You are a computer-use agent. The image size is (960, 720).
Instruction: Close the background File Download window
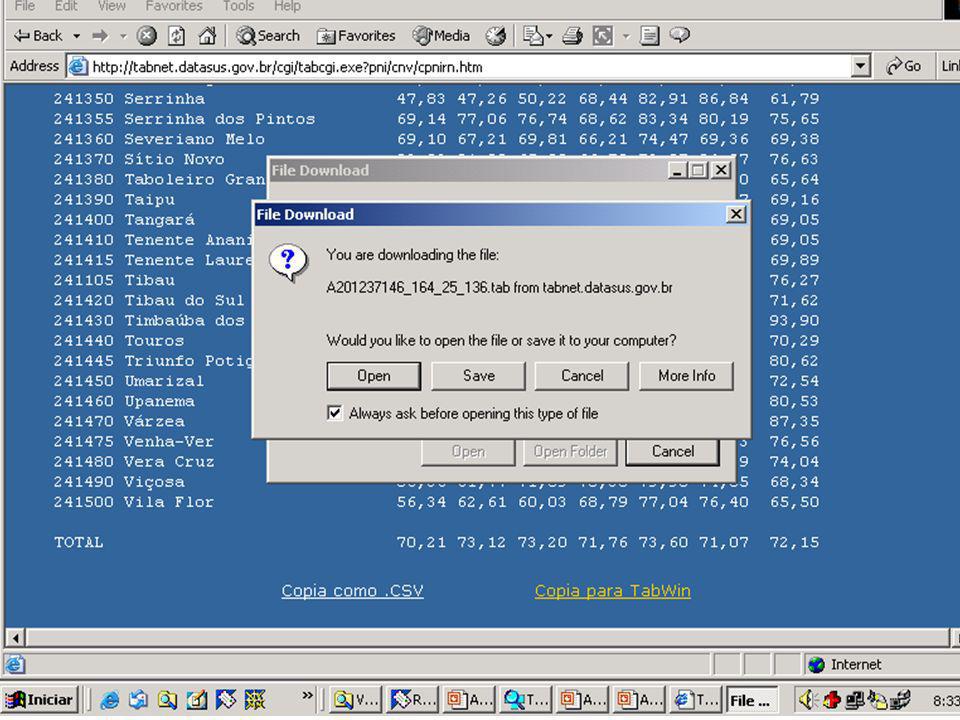coord(721,170)
